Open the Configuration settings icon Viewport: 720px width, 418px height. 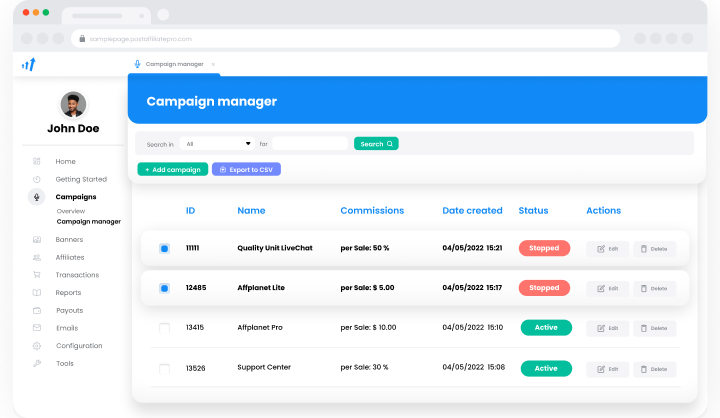point(37,346)
